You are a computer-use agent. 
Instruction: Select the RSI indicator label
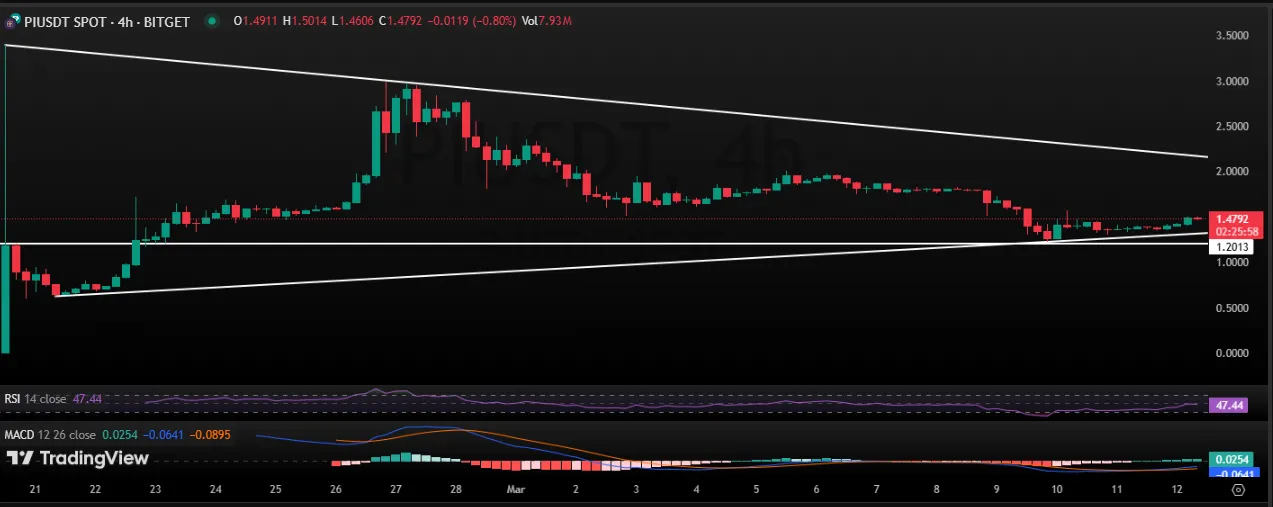coord(13,399)
